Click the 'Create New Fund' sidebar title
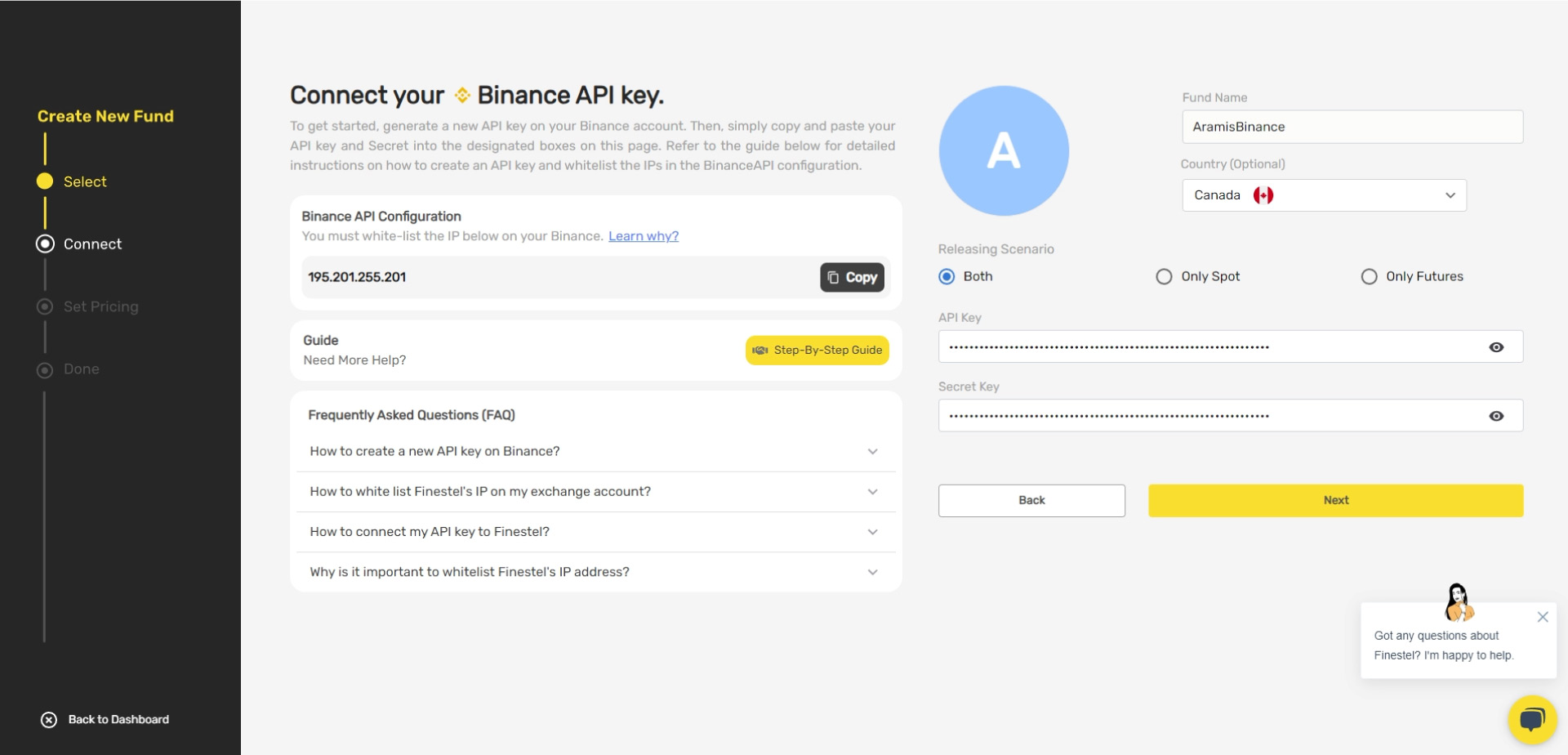1568x755 pixels. click(105, 116)
